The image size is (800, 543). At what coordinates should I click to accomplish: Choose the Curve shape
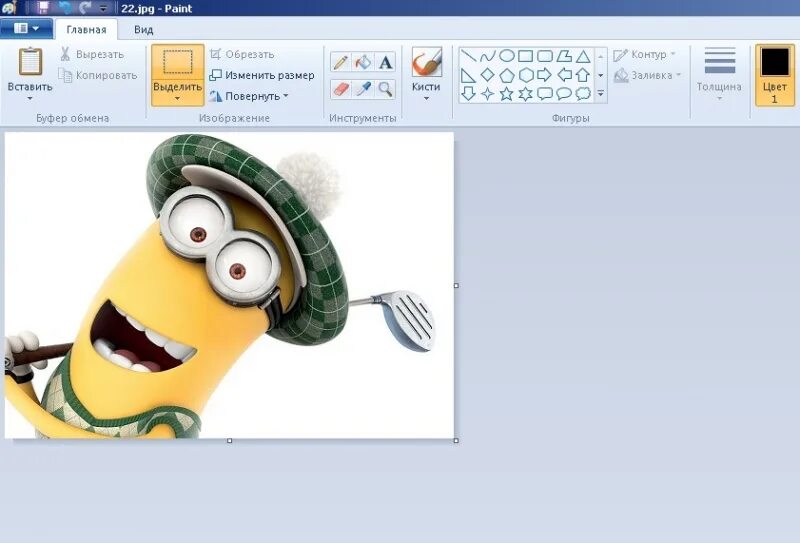pos(487,56)
